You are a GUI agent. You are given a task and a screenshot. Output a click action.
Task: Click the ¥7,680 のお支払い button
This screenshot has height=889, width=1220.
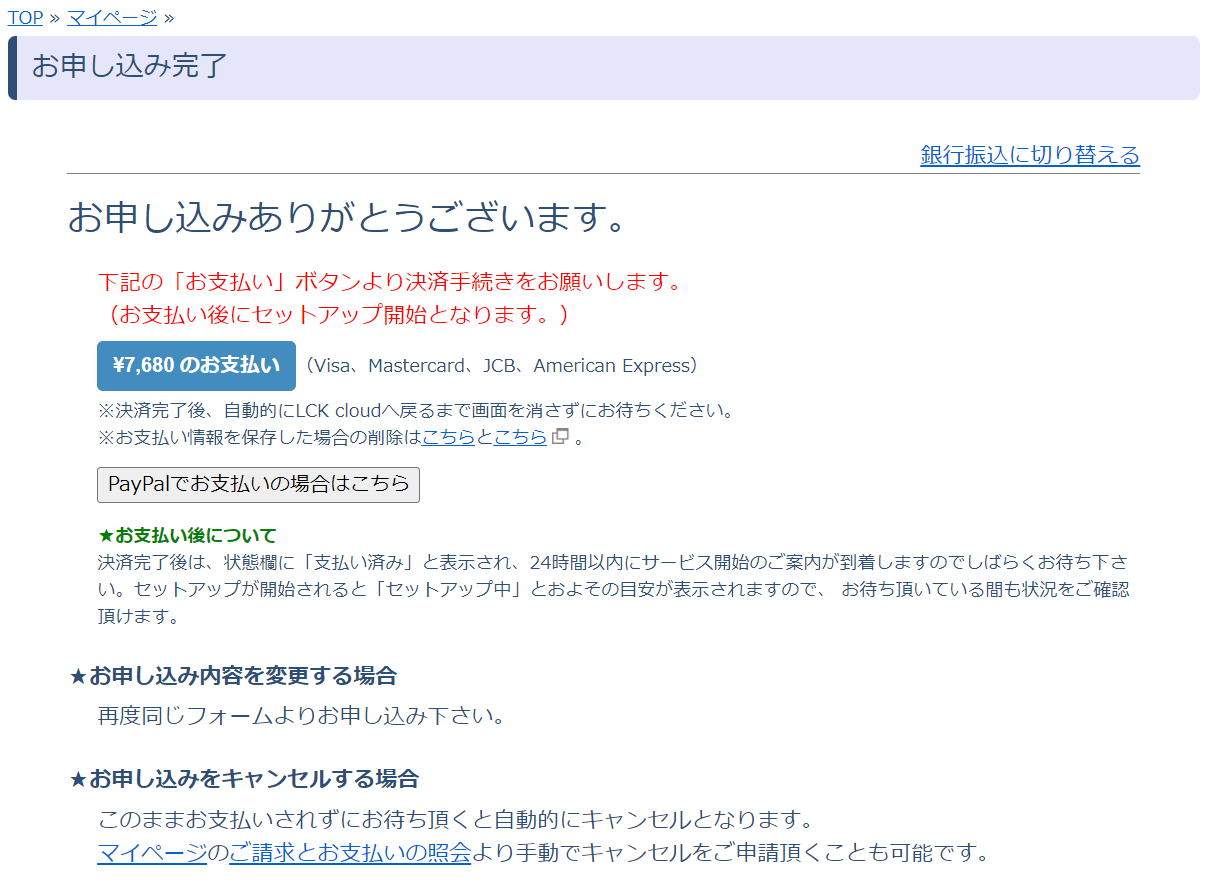pyautogui.click(x=196, y=366)
